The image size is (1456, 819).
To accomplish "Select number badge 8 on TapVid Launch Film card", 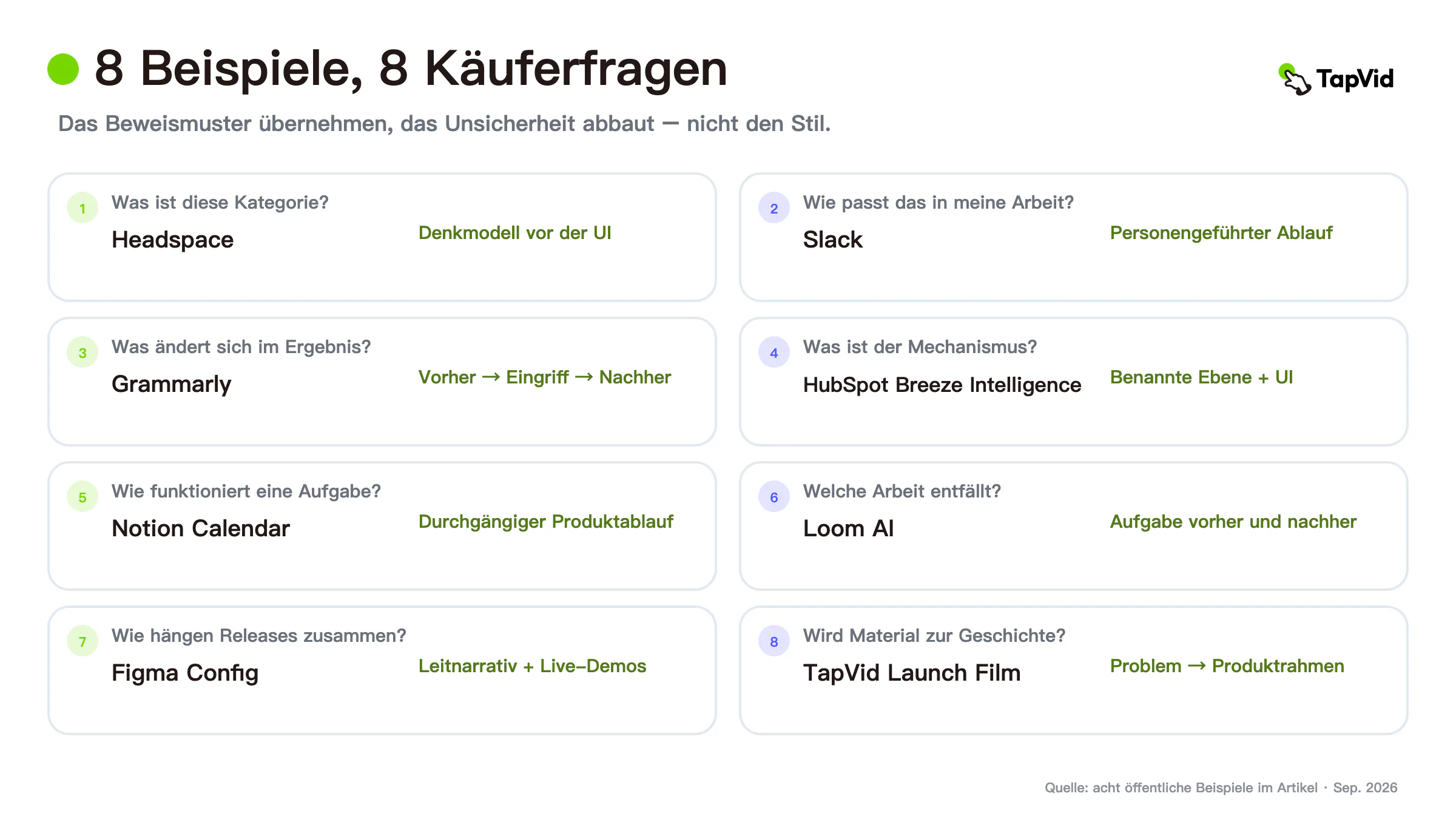I will 774,641.
